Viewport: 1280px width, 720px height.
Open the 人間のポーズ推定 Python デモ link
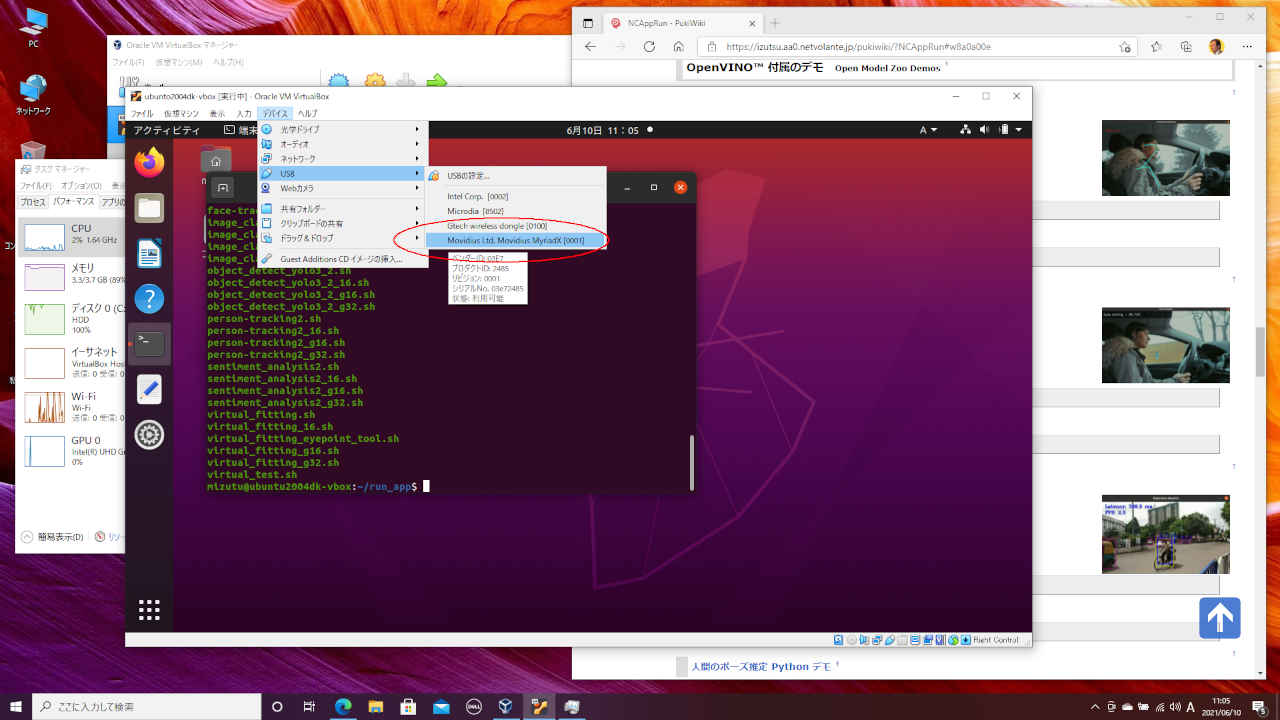(760, 666)
